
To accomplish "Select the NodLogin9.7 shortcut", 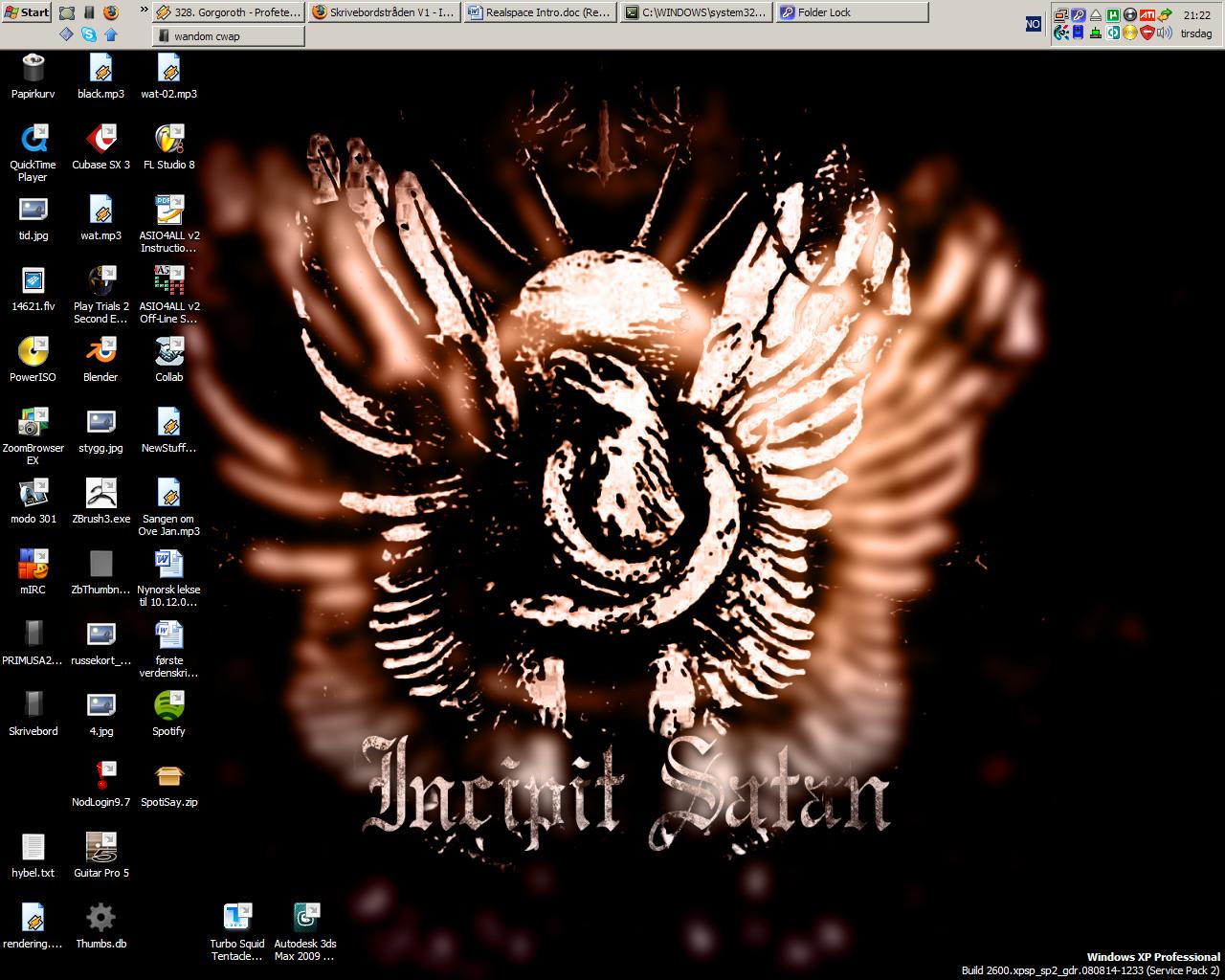I will [x=100, y=785].
